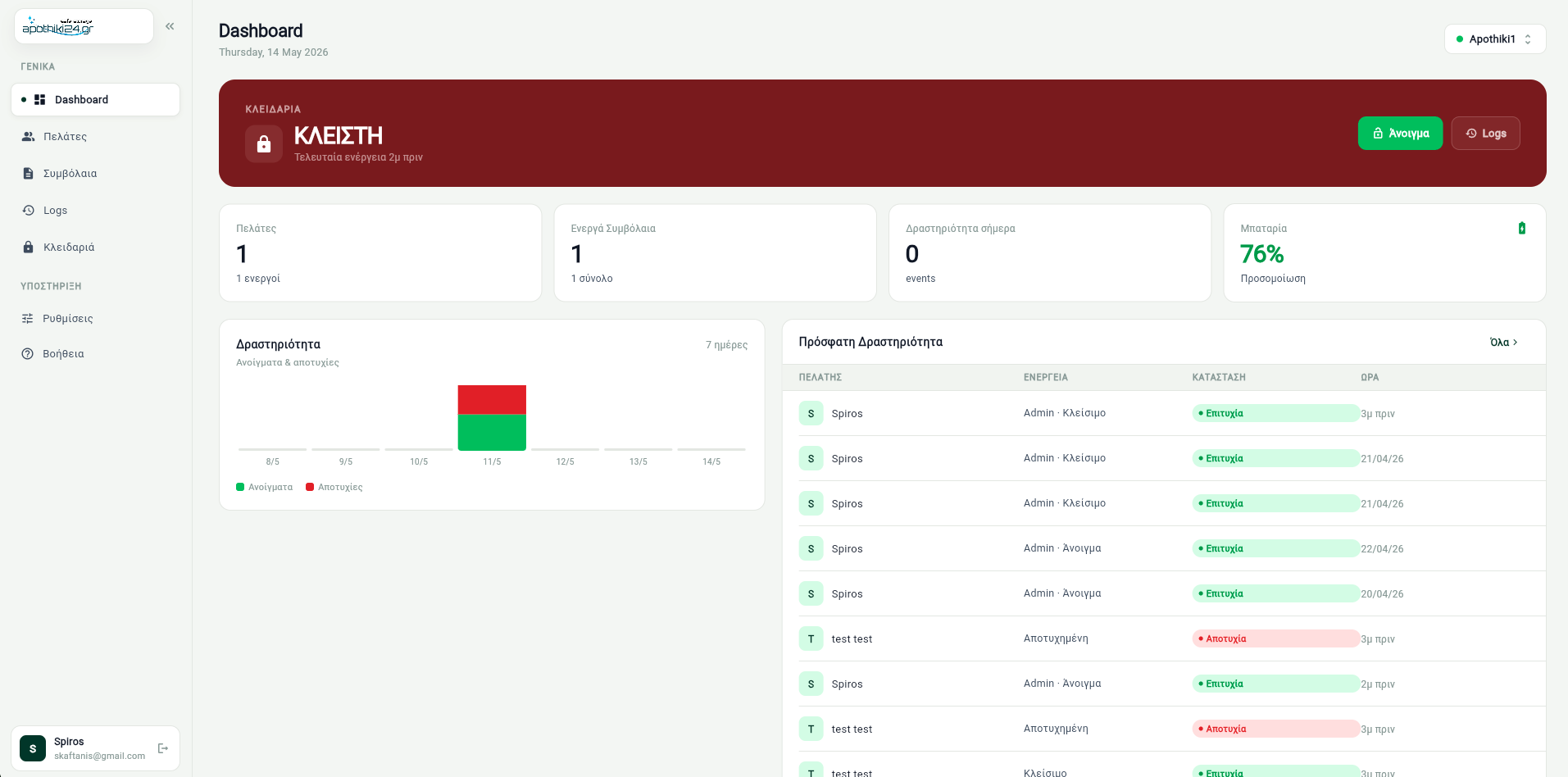
Task: Click Admin · Άνοιγμα in 2μ πριν row
Action: click(1062, 684)
